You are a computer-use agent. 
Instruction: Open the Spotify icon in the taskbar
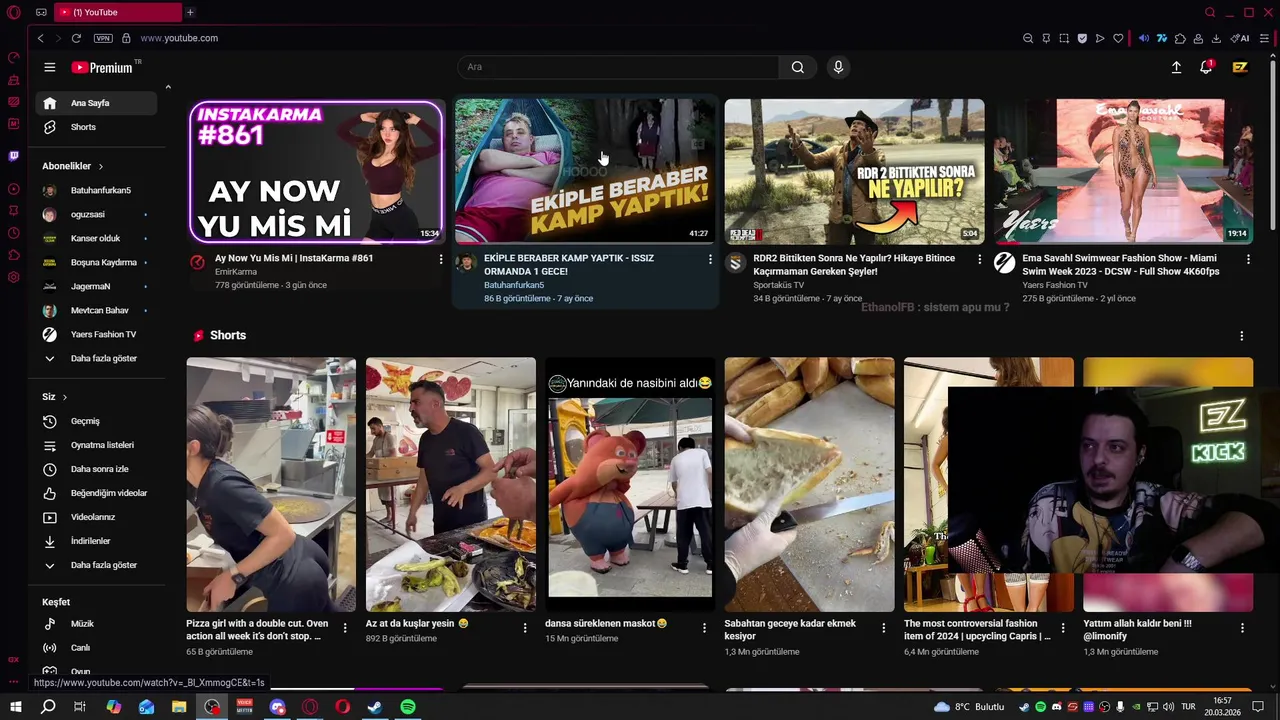pyautogui.click(x=408, y=707)
